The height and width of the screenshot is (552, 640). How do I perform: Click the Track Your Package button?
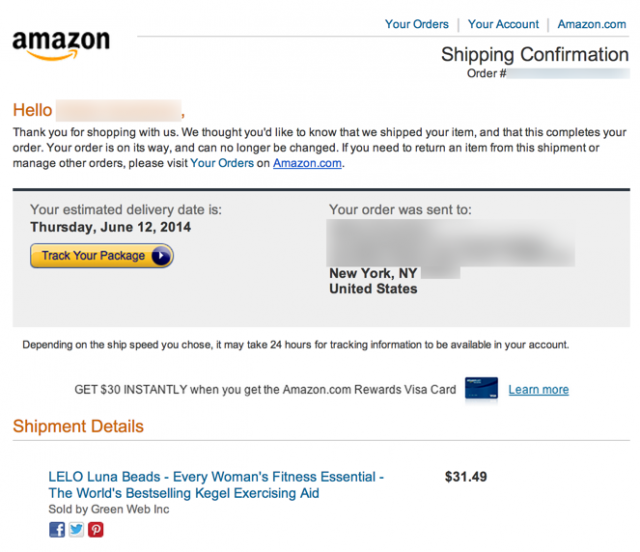(102, 256)
